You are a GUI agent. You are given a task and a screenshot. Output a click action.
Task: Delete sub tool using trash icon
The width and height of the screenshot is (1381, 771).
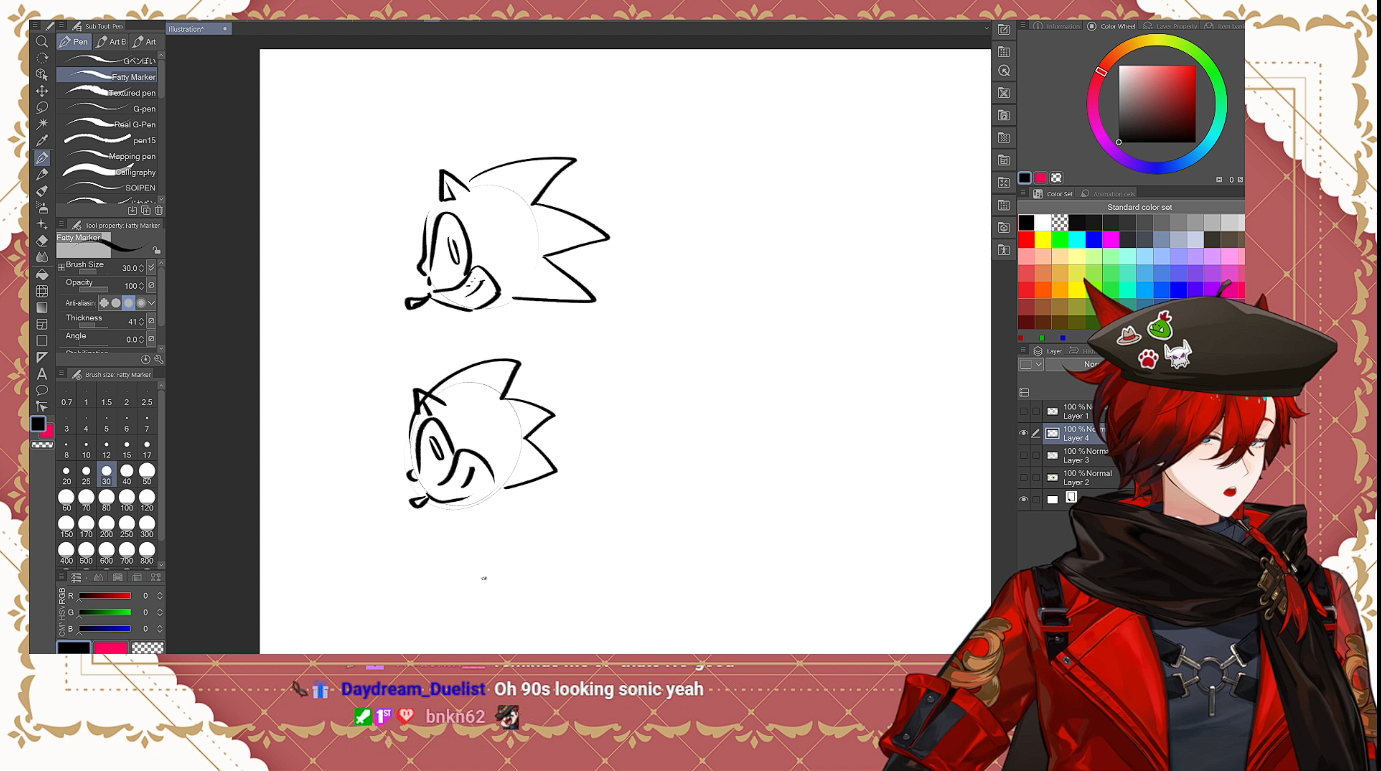pyautogui.click(x=159, y=211)
